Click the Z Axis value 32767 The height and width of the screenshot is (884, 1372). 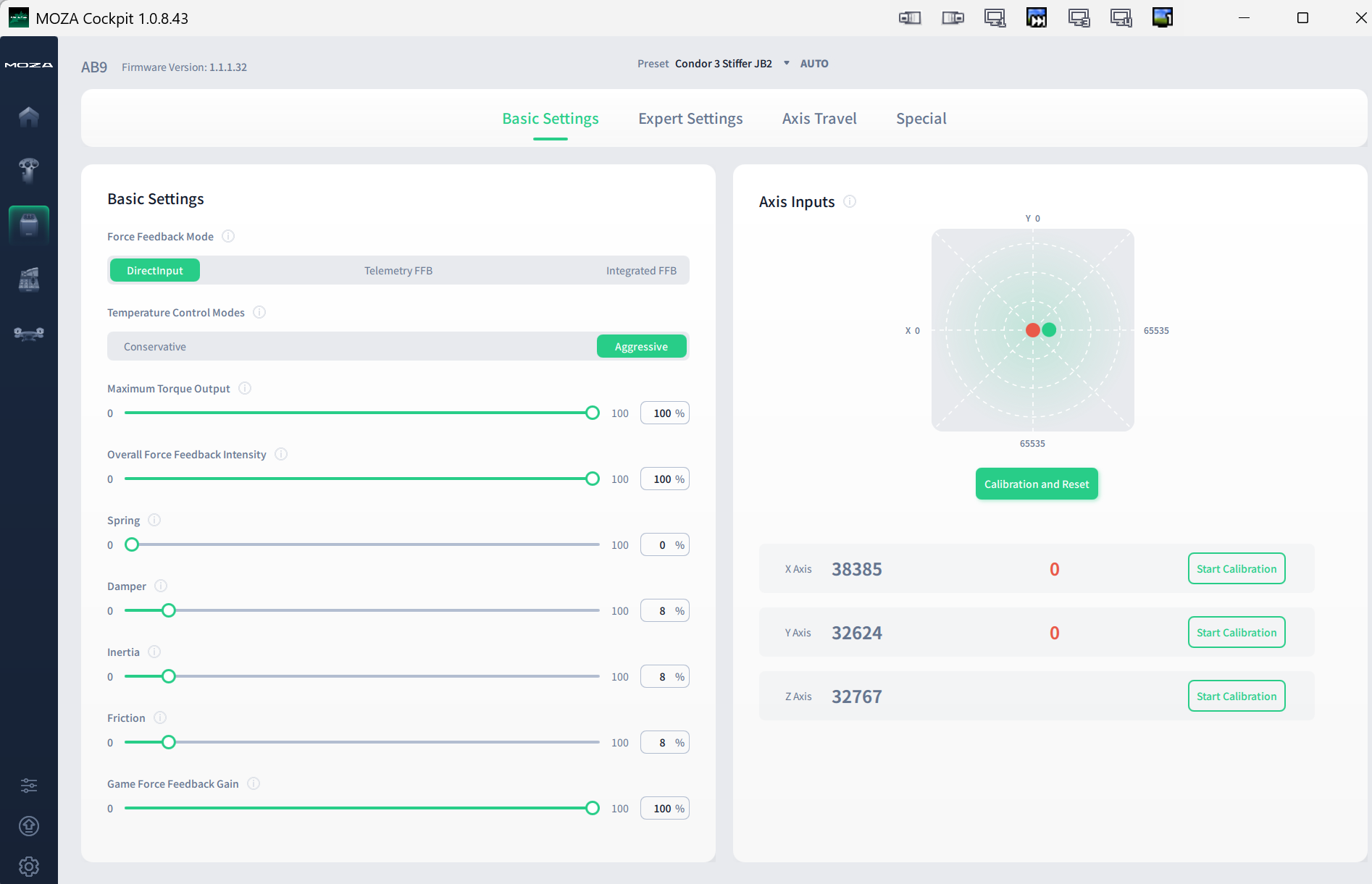pyautogui.click(x=857, y=696)
